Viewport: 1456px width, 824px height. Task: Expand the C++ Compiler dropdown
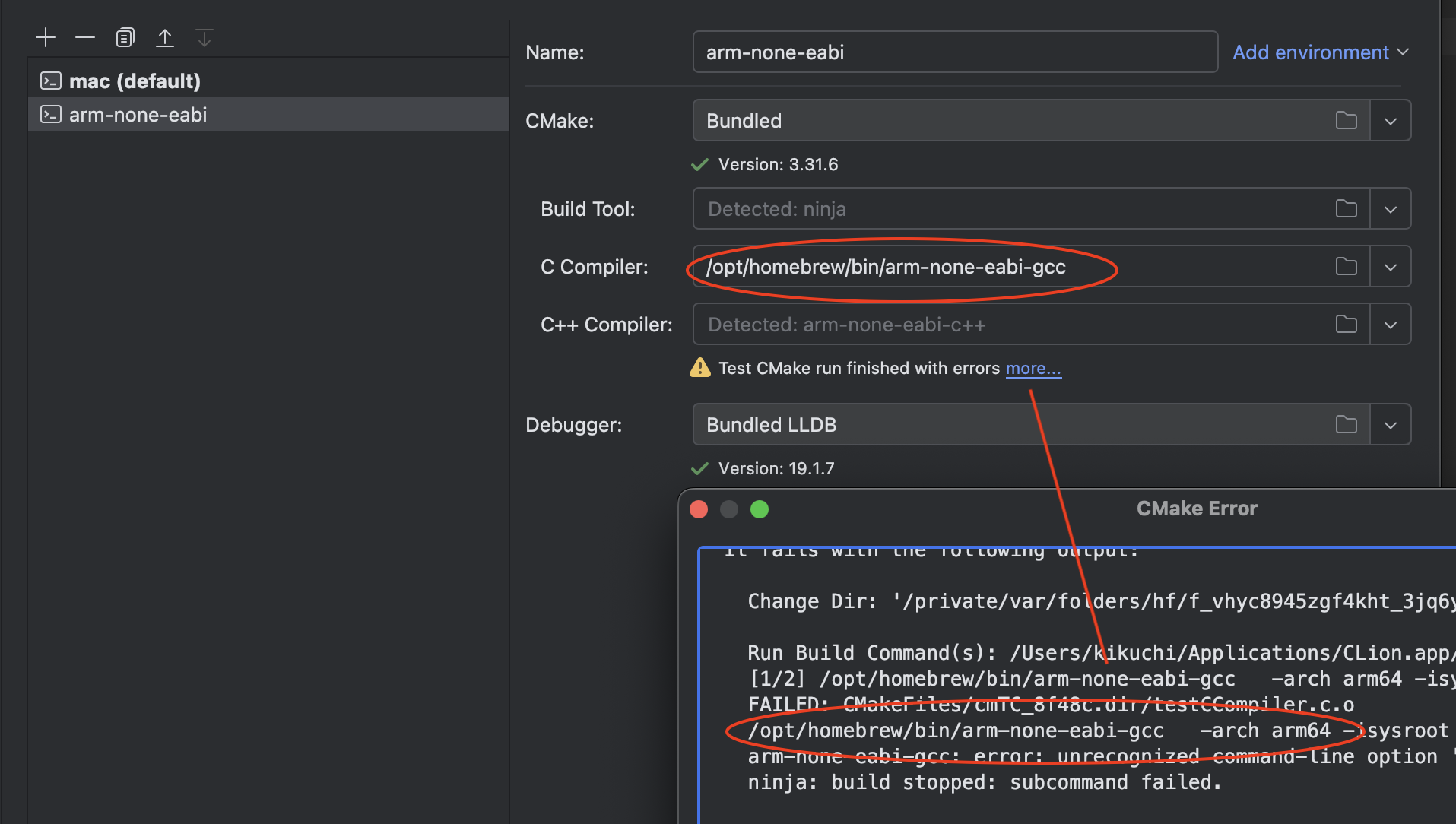(1391, 324)
